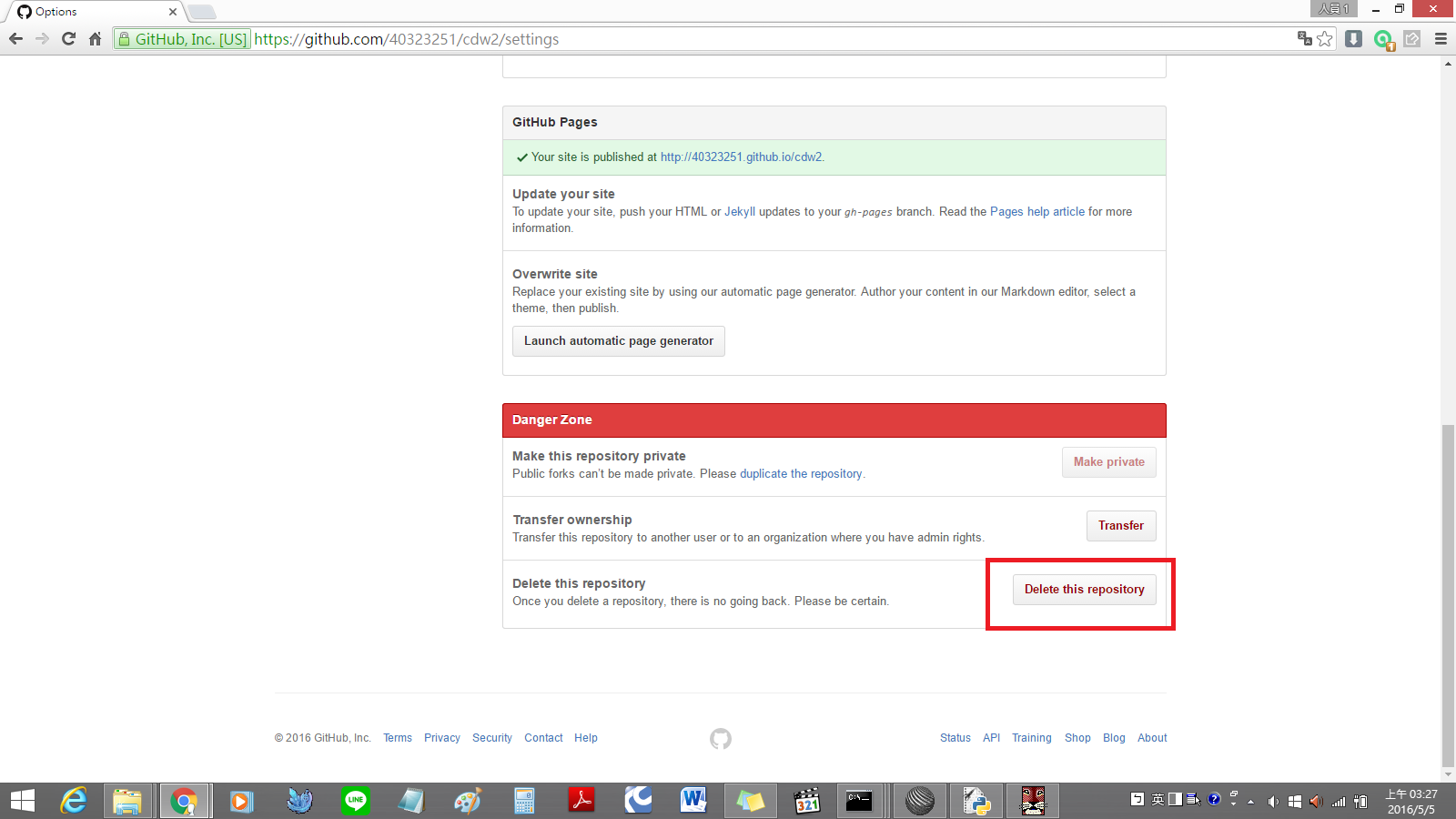
Task: Click the browser forward arrow
Action: [42, 39]
